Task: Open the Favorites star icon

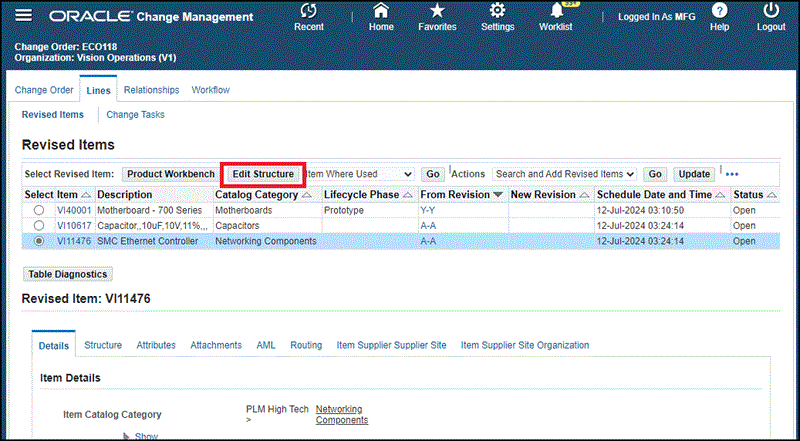Action: [437, 10]
